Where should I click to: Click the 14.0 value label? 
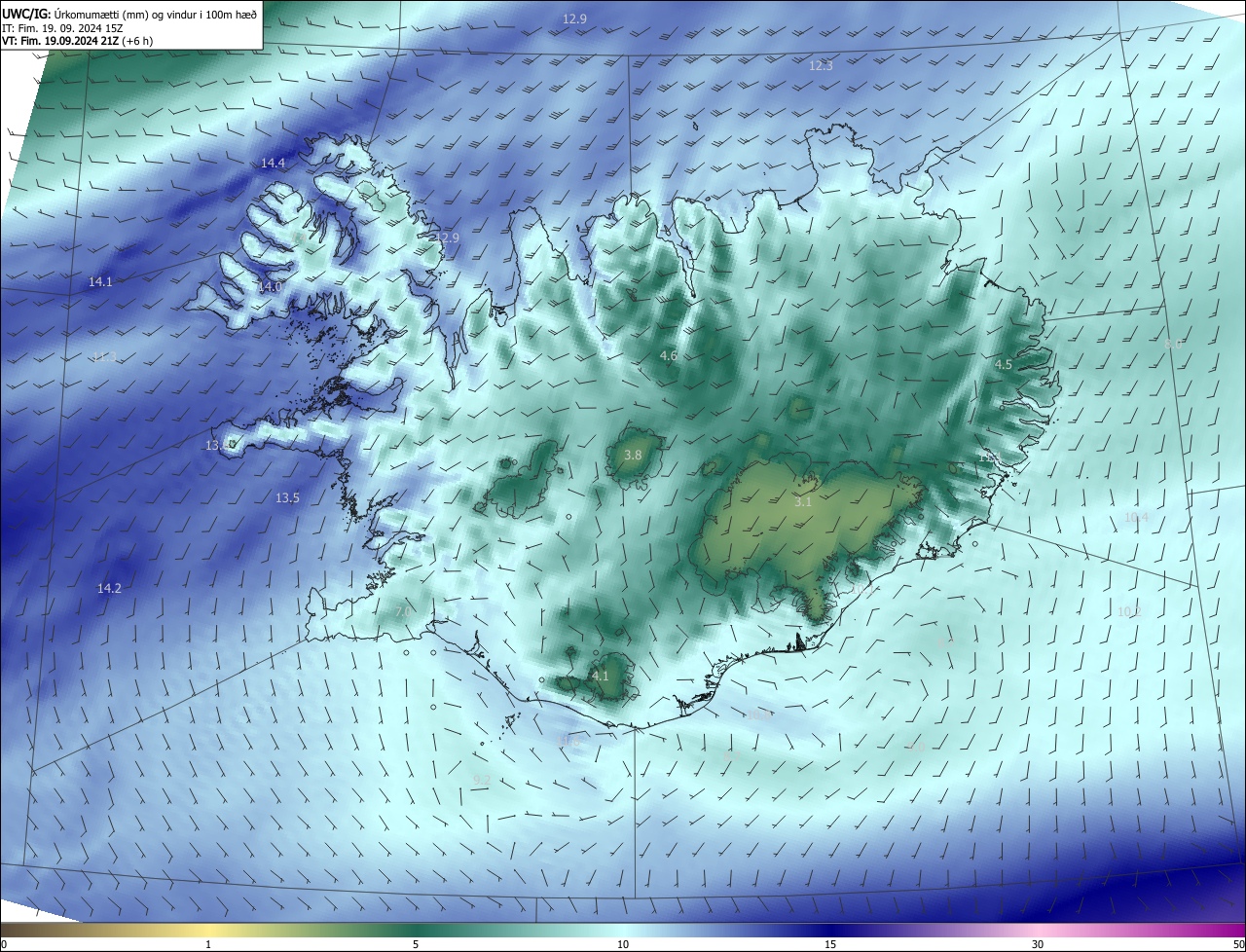point(270,287)
